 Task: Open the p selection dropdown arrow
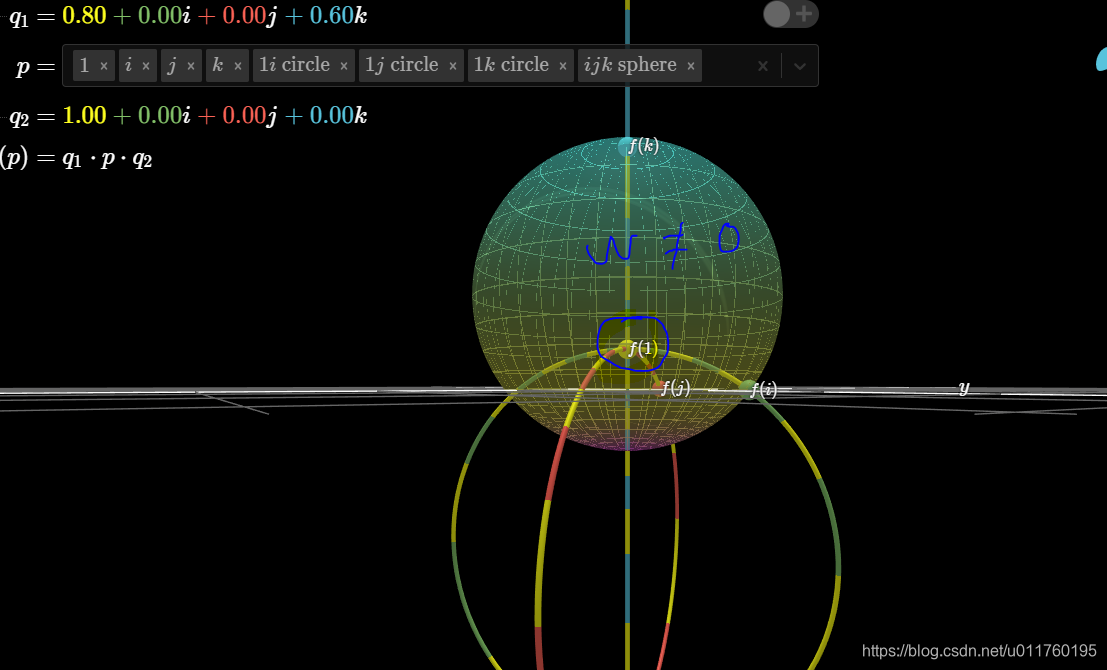[800, 66]
